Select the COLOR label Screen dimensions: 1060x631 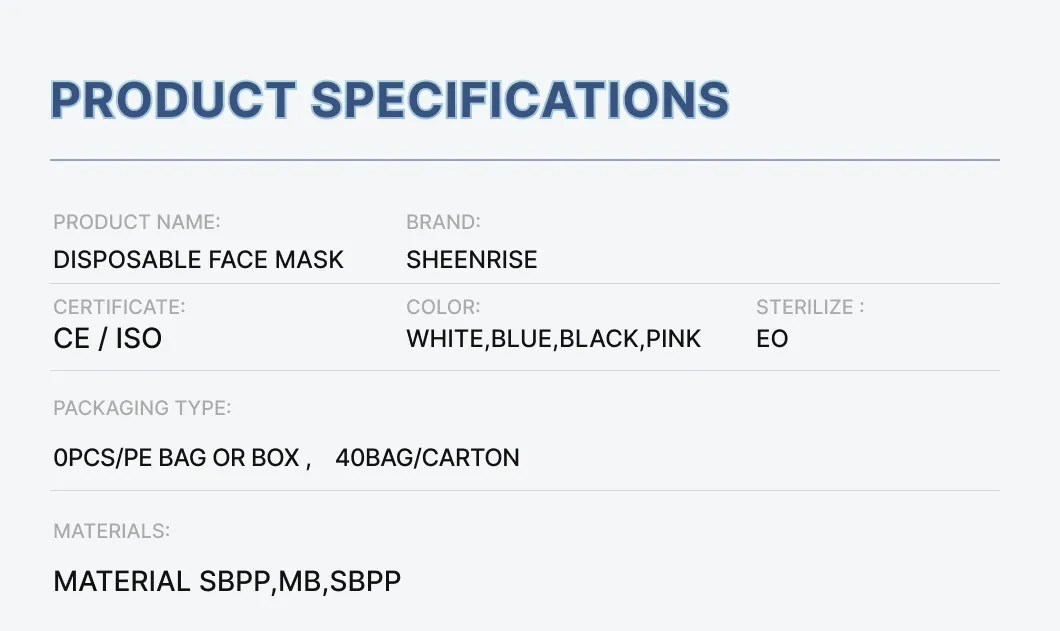[443, 307]
